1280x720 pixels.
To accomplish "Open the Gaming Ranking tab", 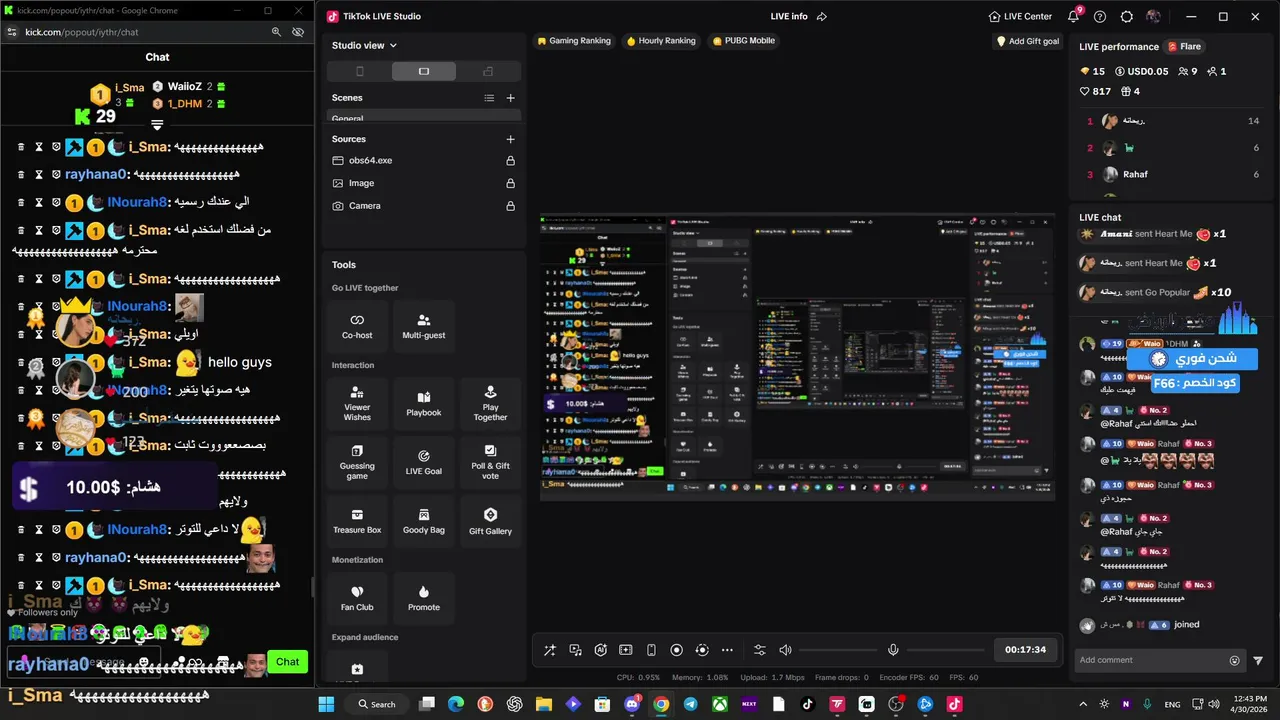I will coord(574,41).
